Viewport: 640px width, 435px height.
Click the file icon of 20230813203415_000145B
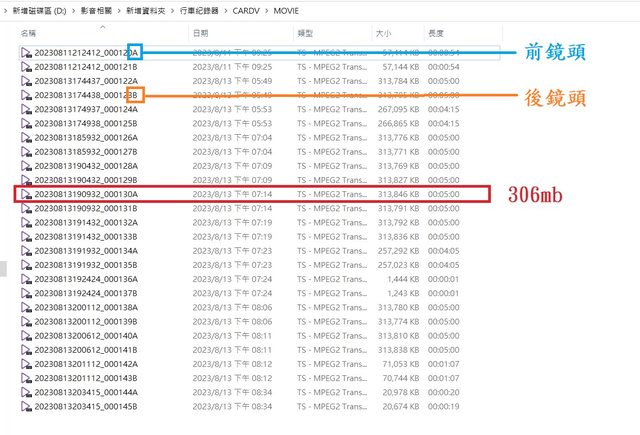click(26, 407)
